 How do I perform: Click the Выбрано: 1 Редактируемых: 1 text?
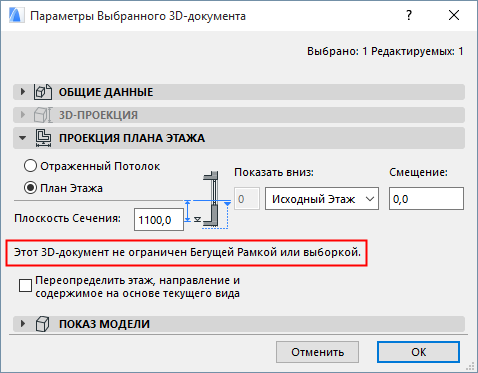click(385, 51)
